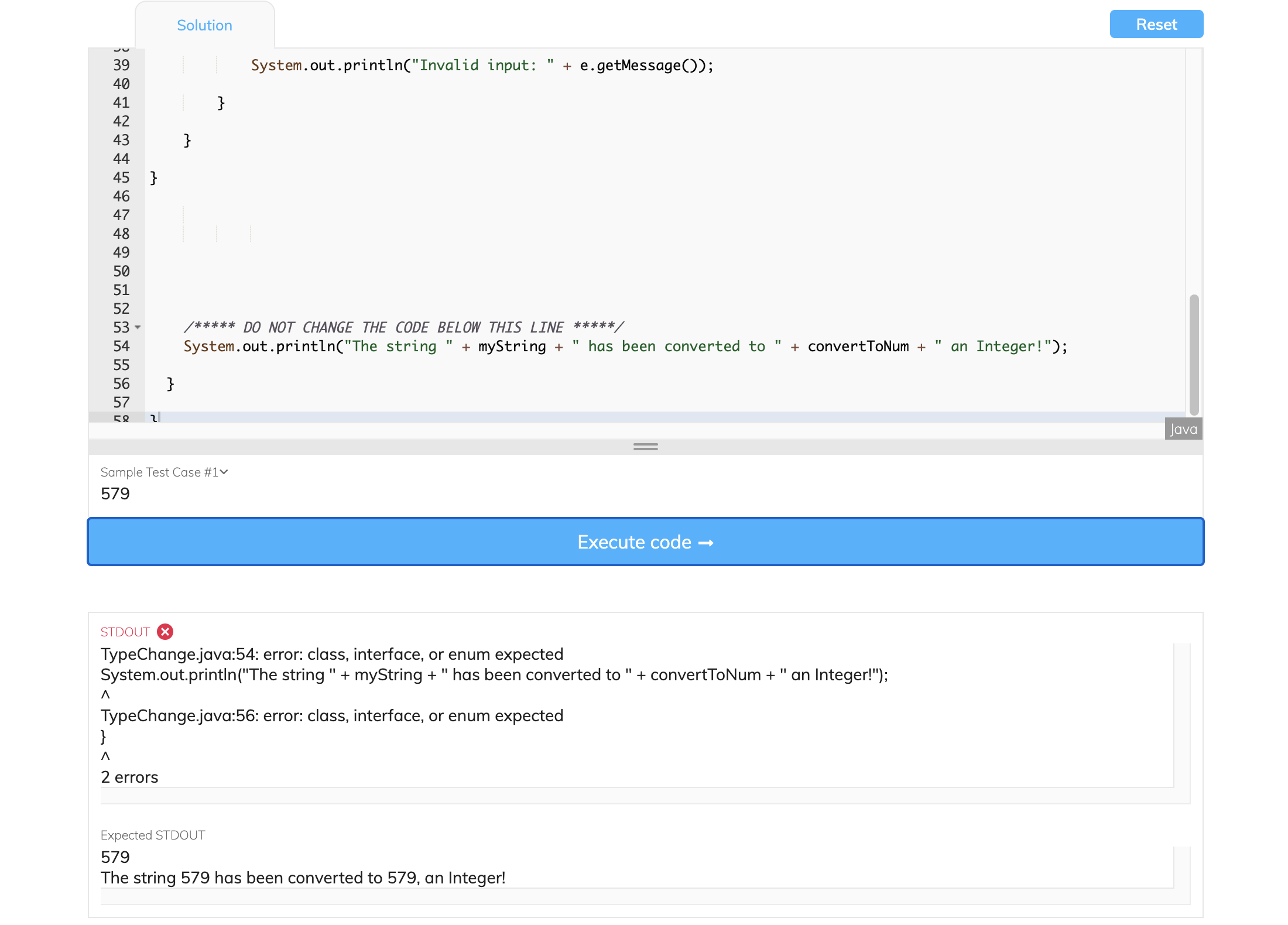Click the Java language badge on the editor
The image size is (1288, 925).
1183,429
